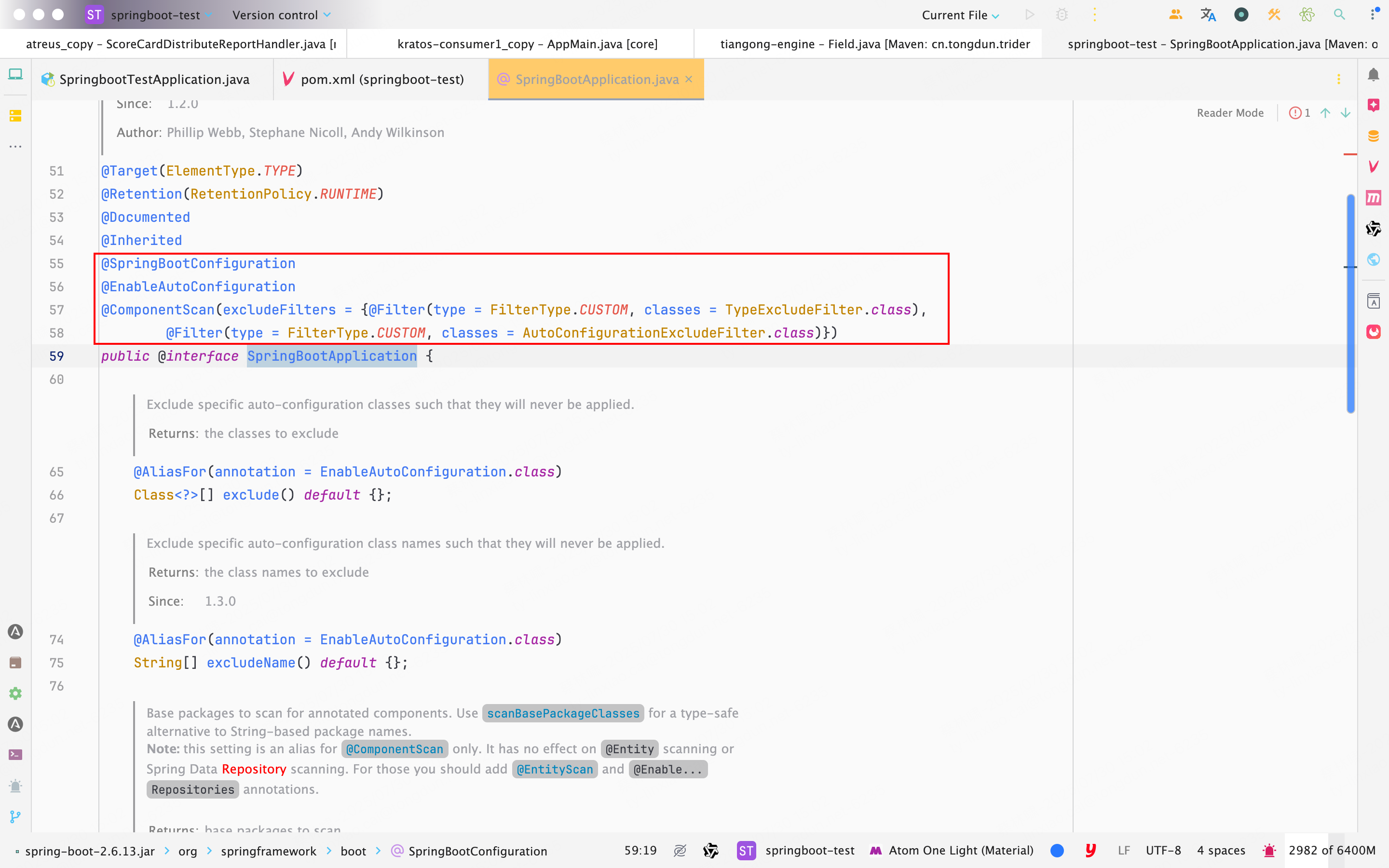Open the Notifications bell panel

(1373, 75)
